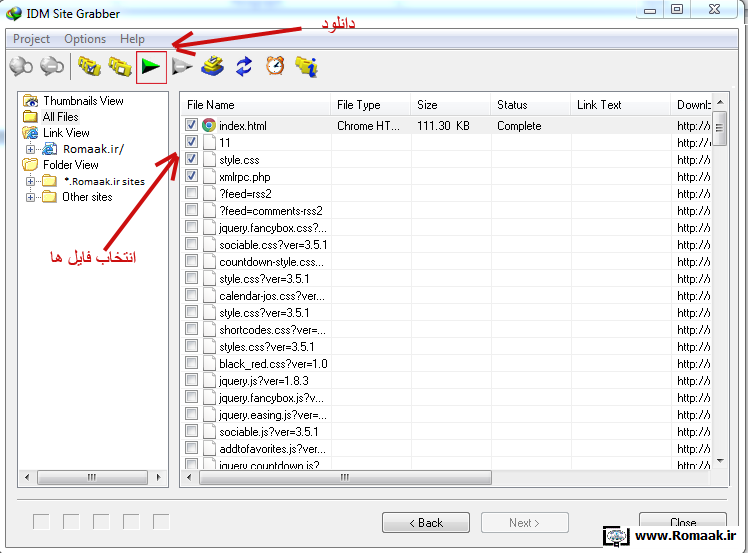Click the left tree scroll right arrow
The height and width of the screenshot is (553, 748).
158,477
